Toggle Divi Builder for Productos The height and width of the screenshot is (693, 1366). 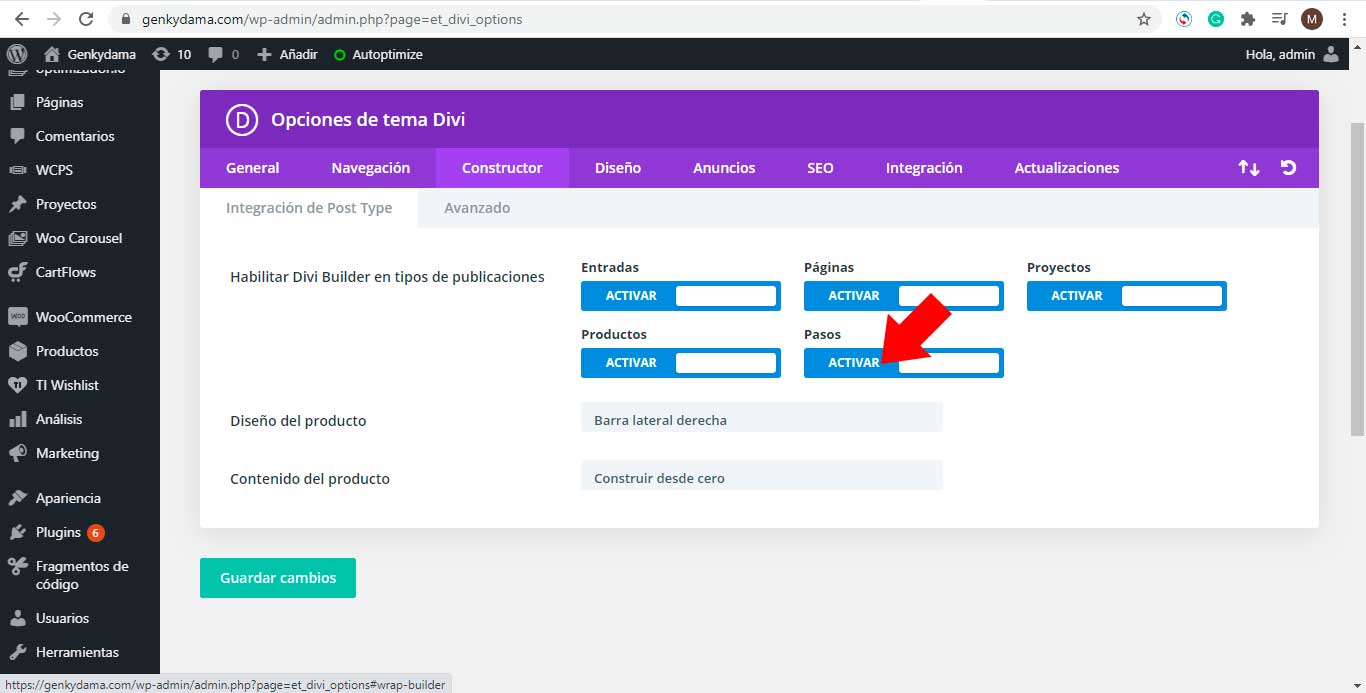click(681, 363)
